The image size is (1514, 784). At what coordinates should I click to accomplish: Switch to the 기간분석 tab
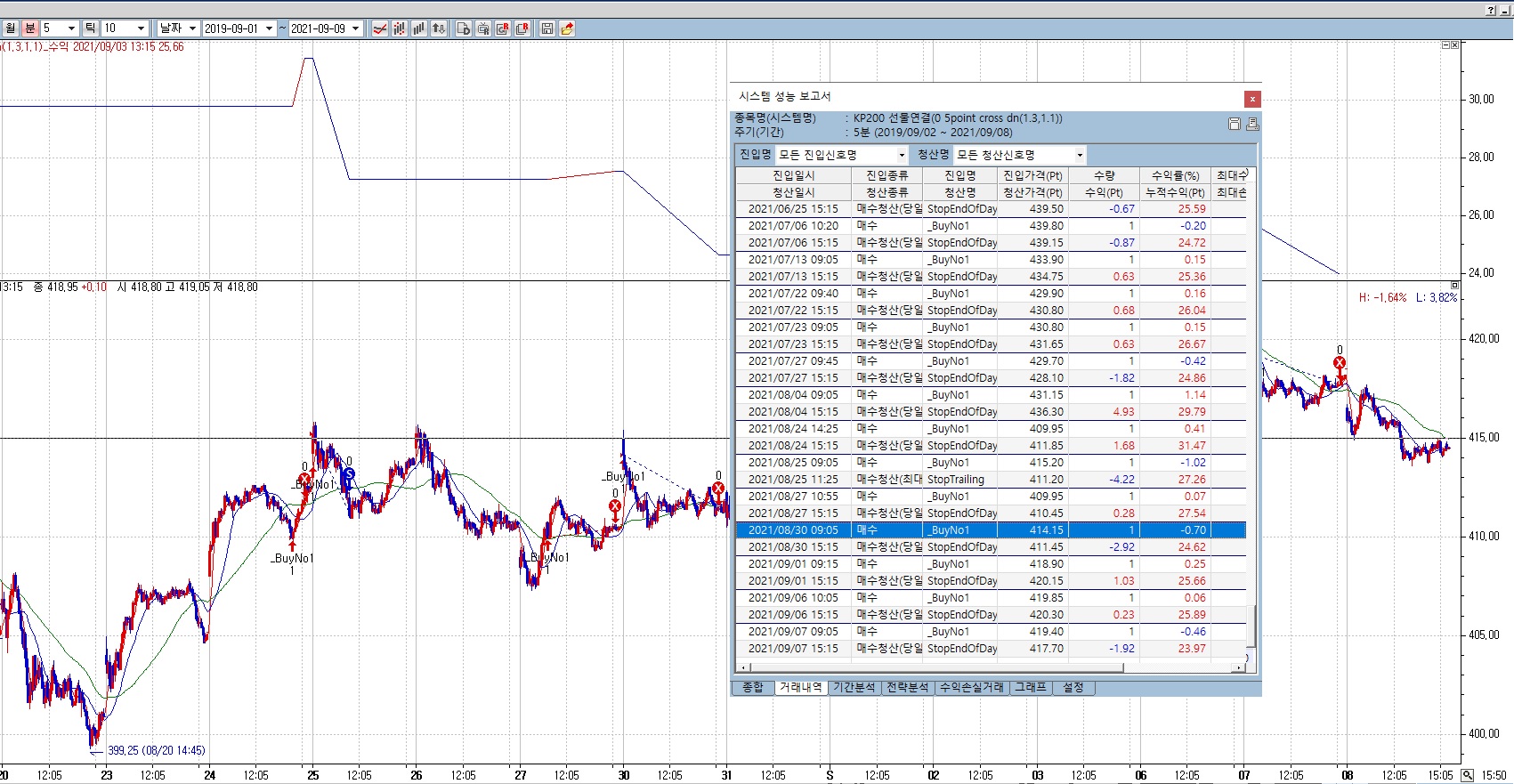click(854, 687)
